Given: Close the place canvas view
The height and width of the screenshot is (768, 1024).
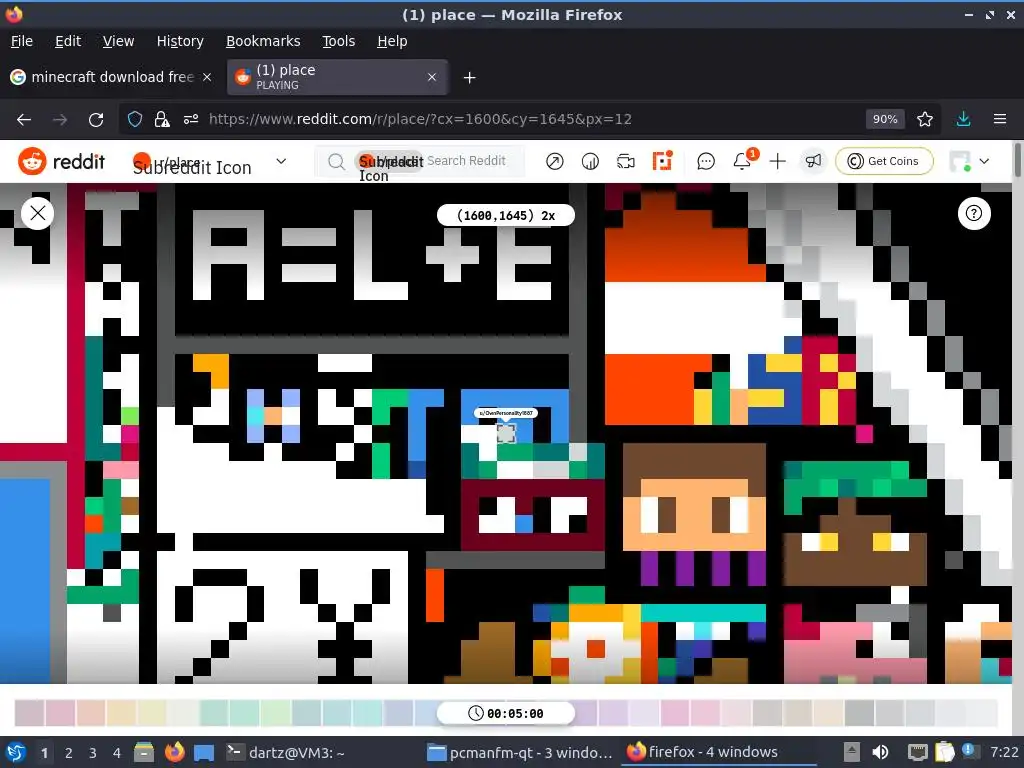Looking at the screenshot, I should click(37, 213).
